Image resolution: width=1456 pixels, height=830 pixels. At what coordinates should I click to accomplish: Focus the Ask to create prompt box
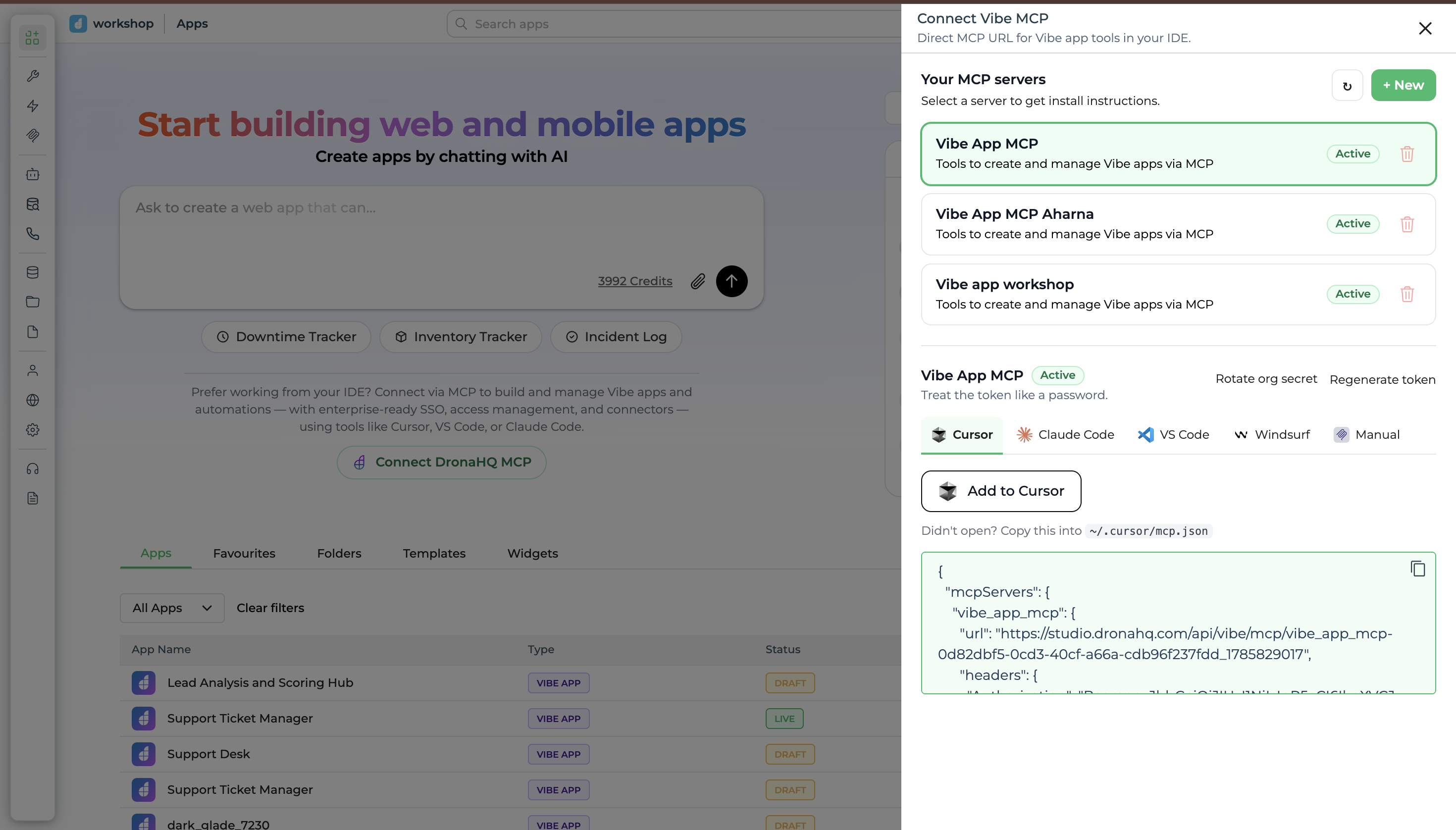click(x=441, y=248)
